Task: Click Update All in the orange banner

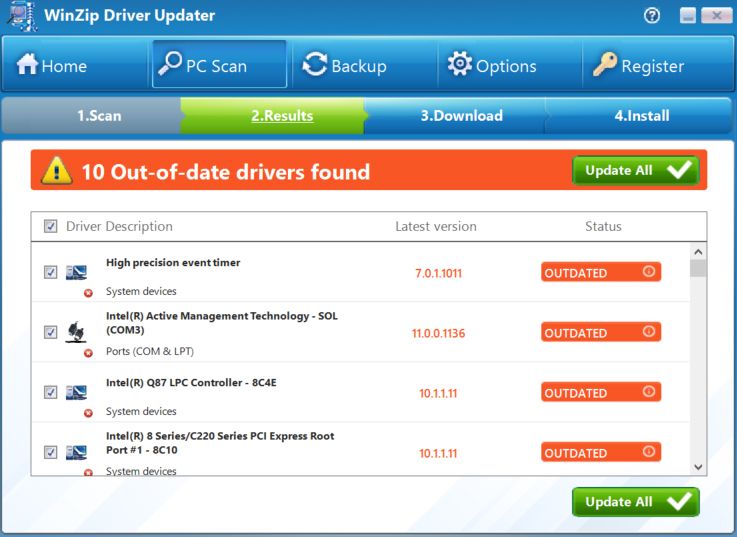Action: [x=635, y=170]
